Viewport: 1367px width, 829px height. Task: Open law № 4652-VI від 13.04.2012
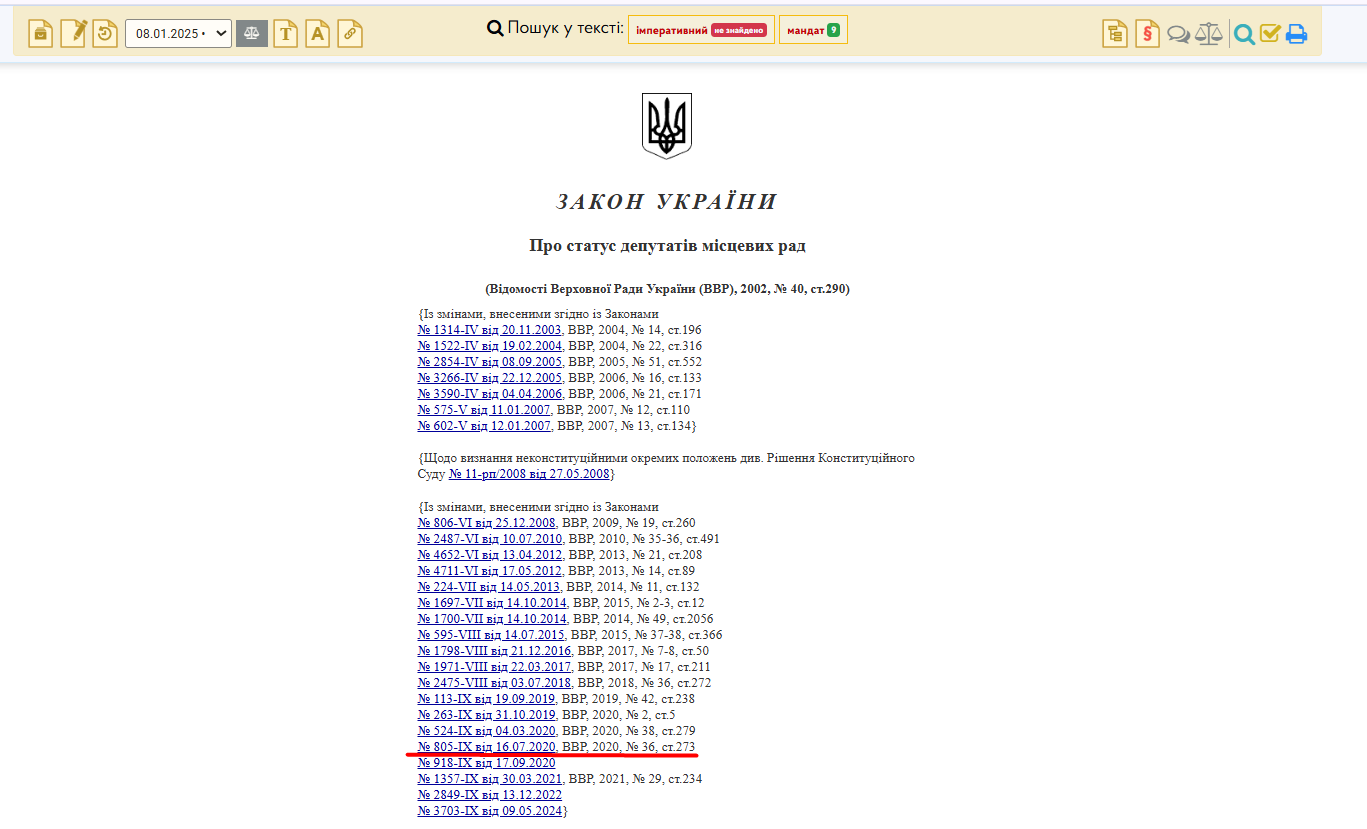click(x=490, y=555)
